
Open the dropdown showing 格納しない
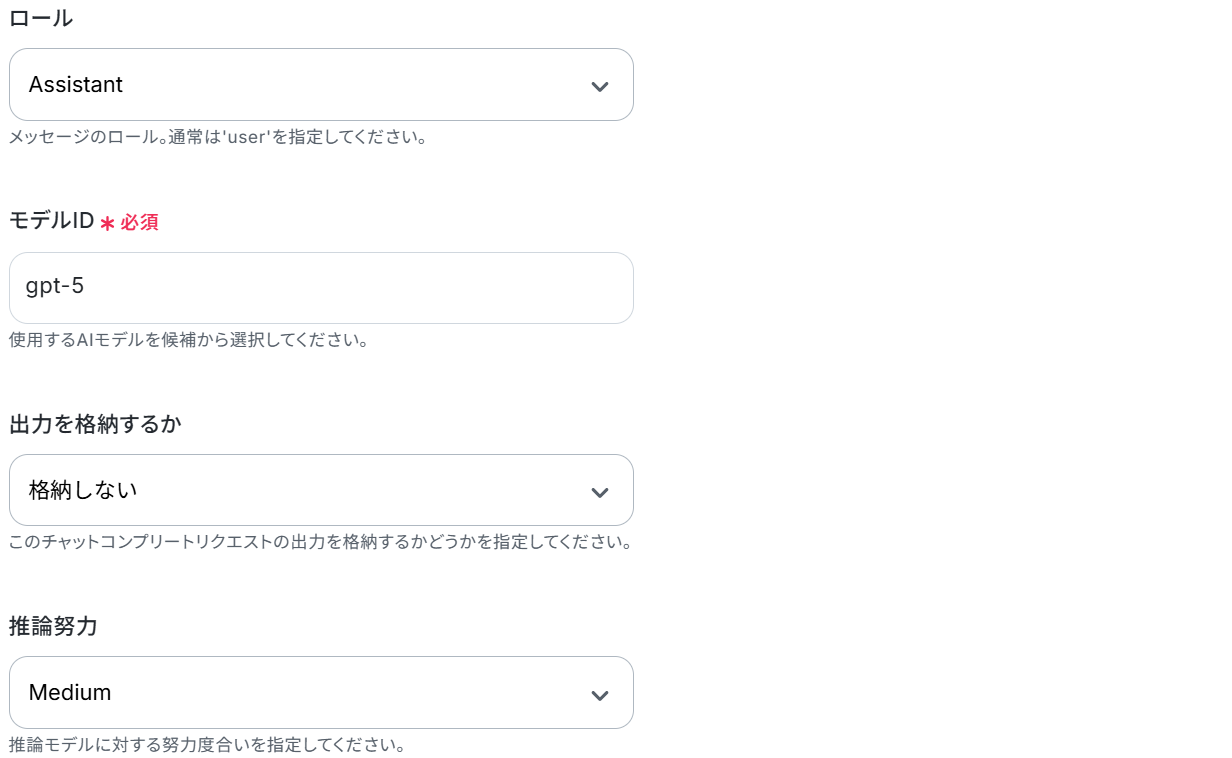[x=320, y=490]
